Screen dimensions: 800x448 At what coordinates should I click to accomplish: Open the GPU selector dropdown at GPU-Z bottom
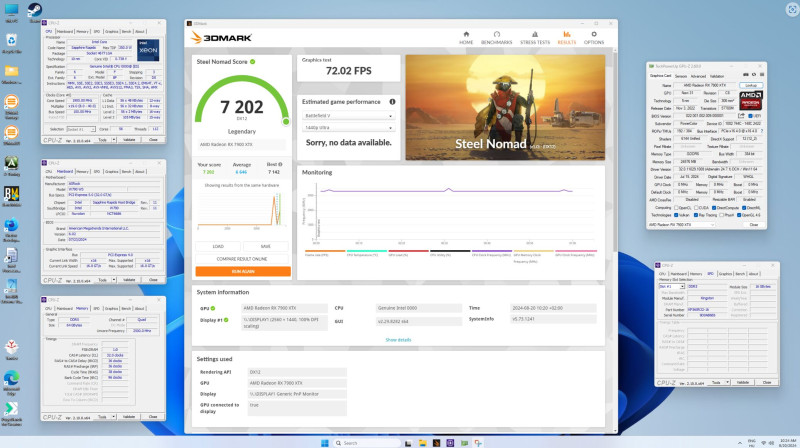[x=682, y=225]
